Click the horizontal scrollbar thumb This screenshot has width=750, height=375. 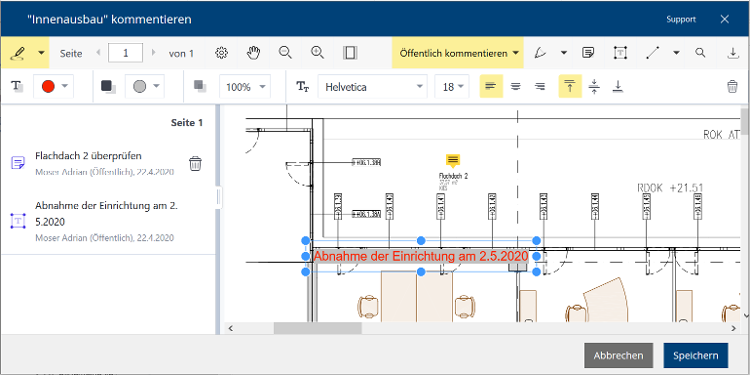click(318, 328)
